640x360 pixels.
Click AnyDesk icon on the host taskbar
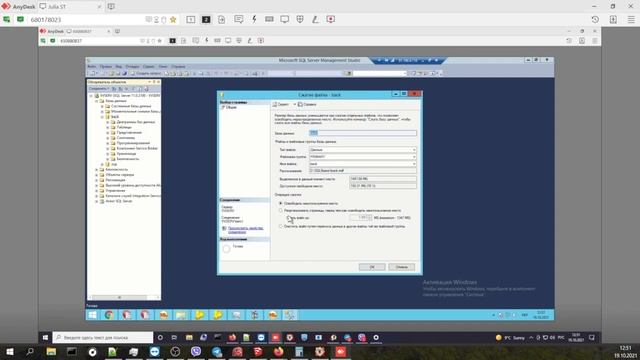tap(341, 352)
